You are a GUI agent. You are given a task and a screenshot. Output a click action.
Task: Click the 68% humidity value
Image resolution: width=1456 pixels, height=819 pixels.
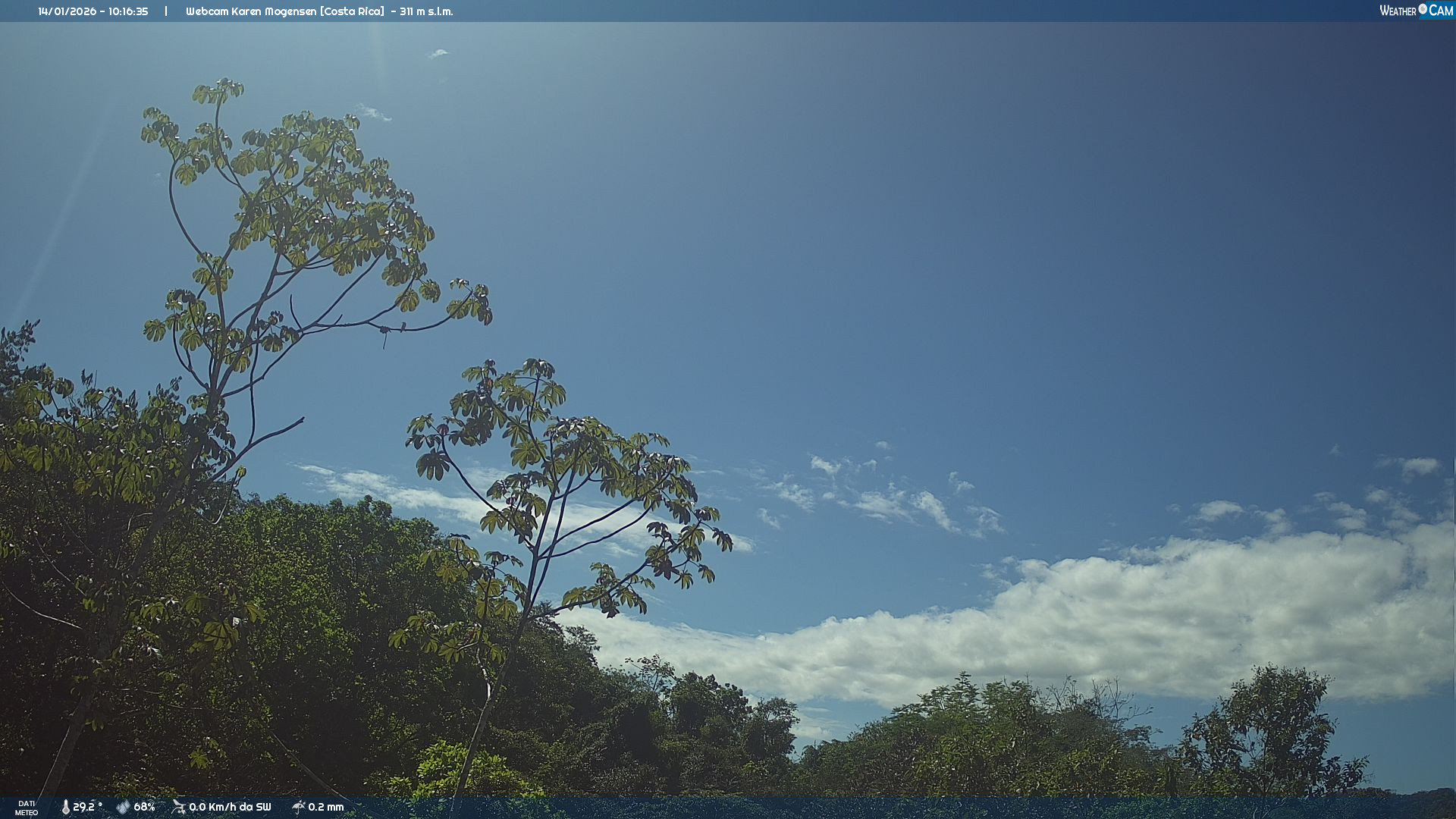click(x=144, y=807)
